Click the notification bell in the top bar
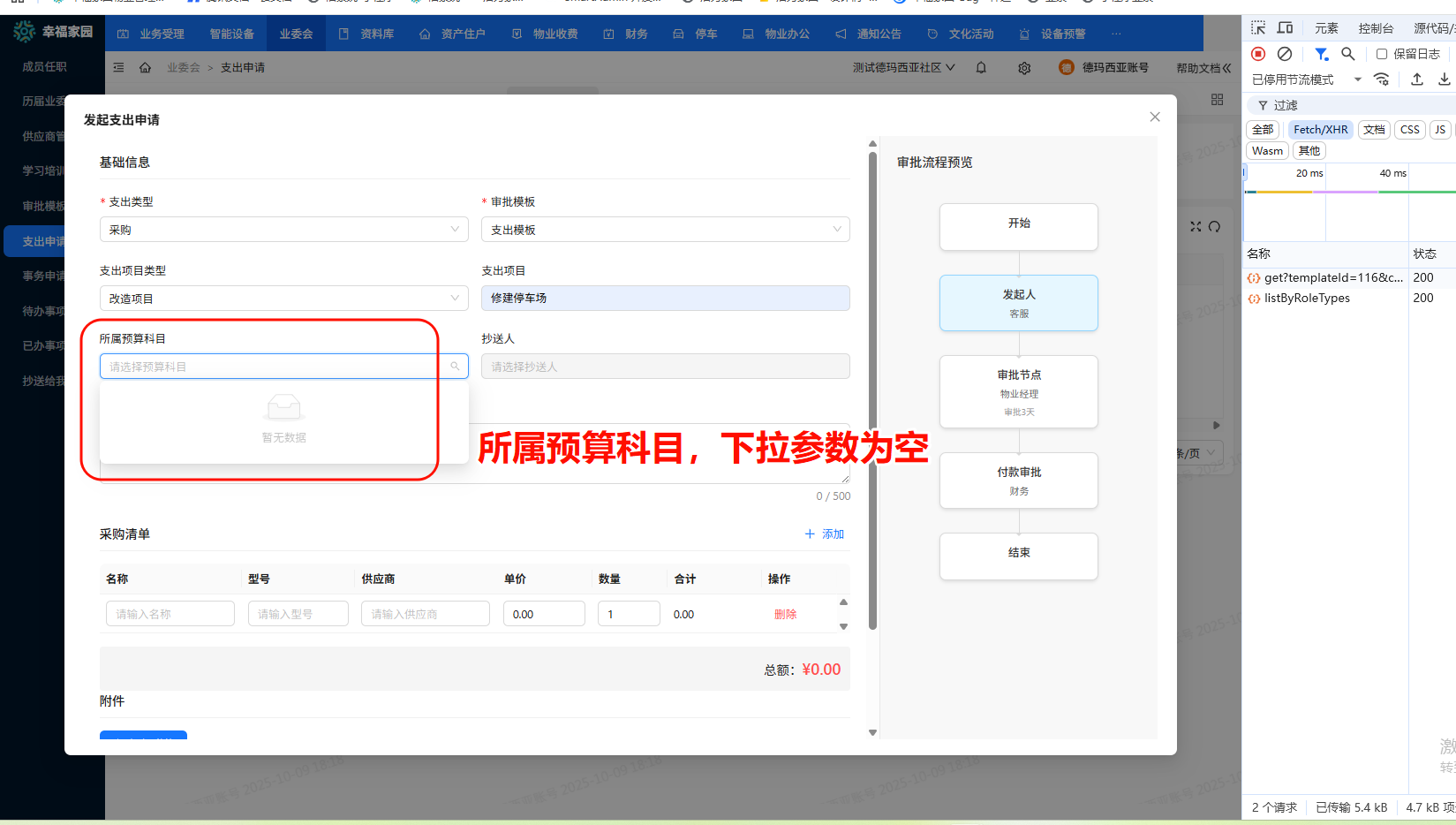 pos(980,67)
